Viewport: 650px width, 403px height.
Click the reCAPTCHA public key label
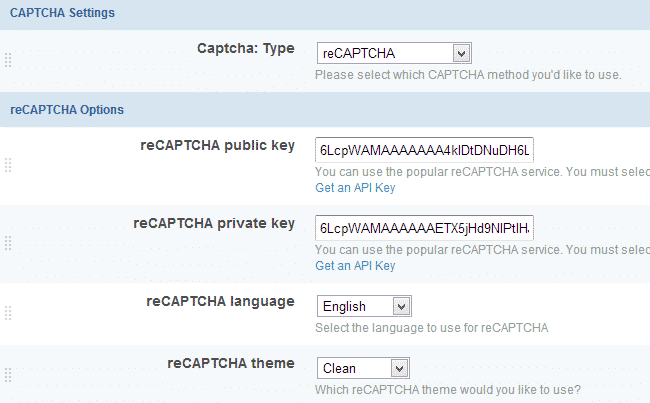[217, 145]
